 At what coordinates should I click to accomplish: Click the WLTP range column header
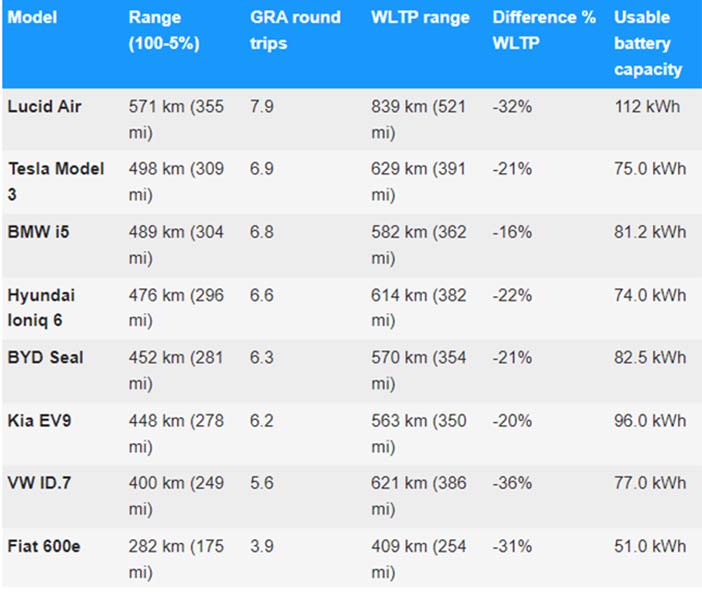click(x=420, y=17)
